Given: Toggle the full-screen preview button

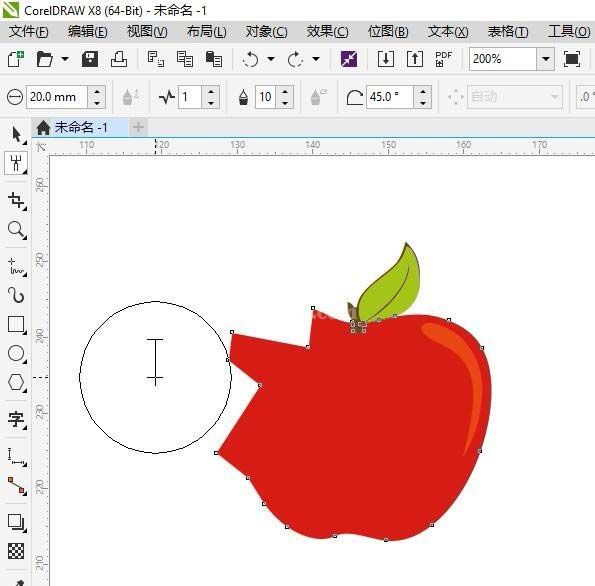Looking at the screenshot, I should (x=572, y=59).
